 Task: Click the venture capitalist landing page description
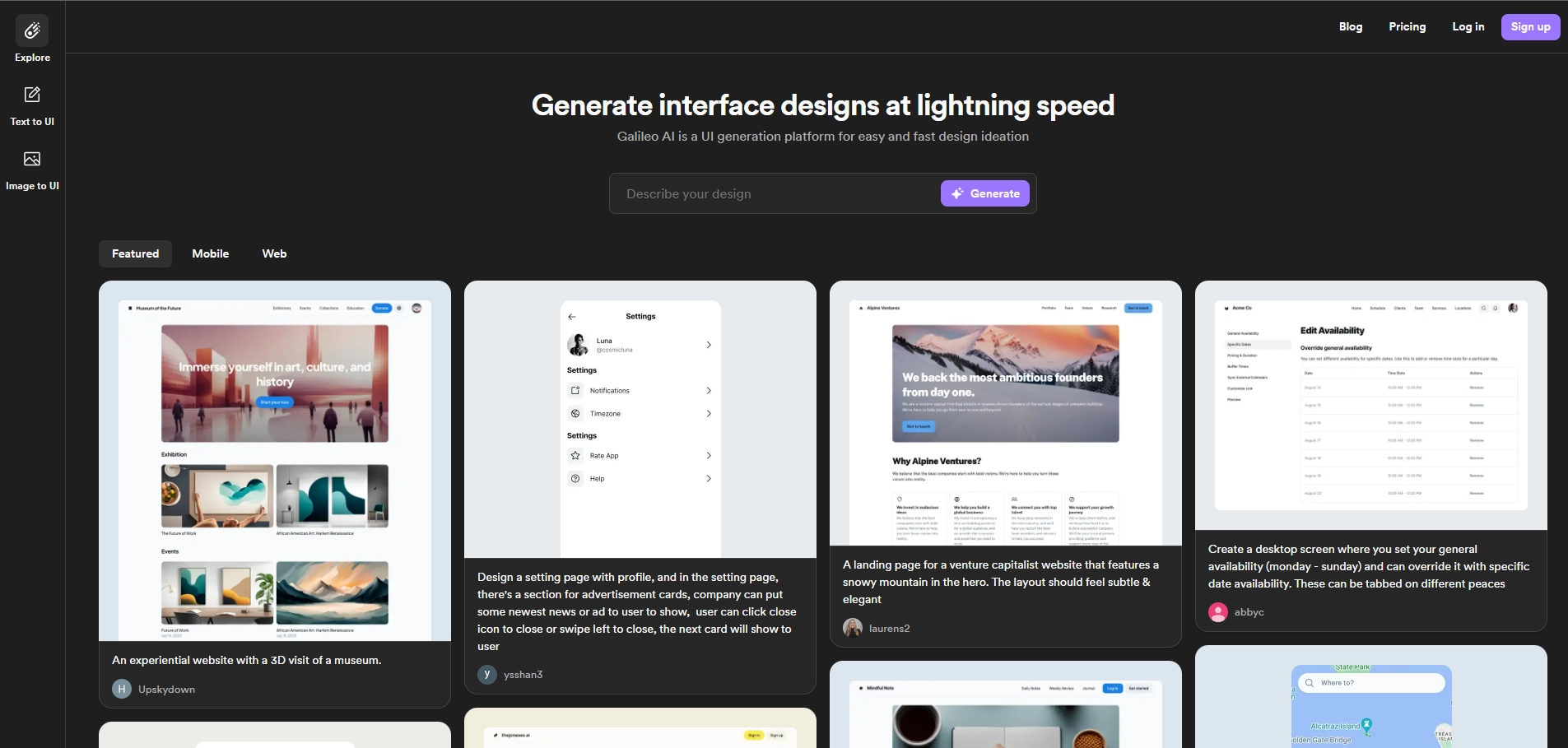click(x=1001, y=582)
